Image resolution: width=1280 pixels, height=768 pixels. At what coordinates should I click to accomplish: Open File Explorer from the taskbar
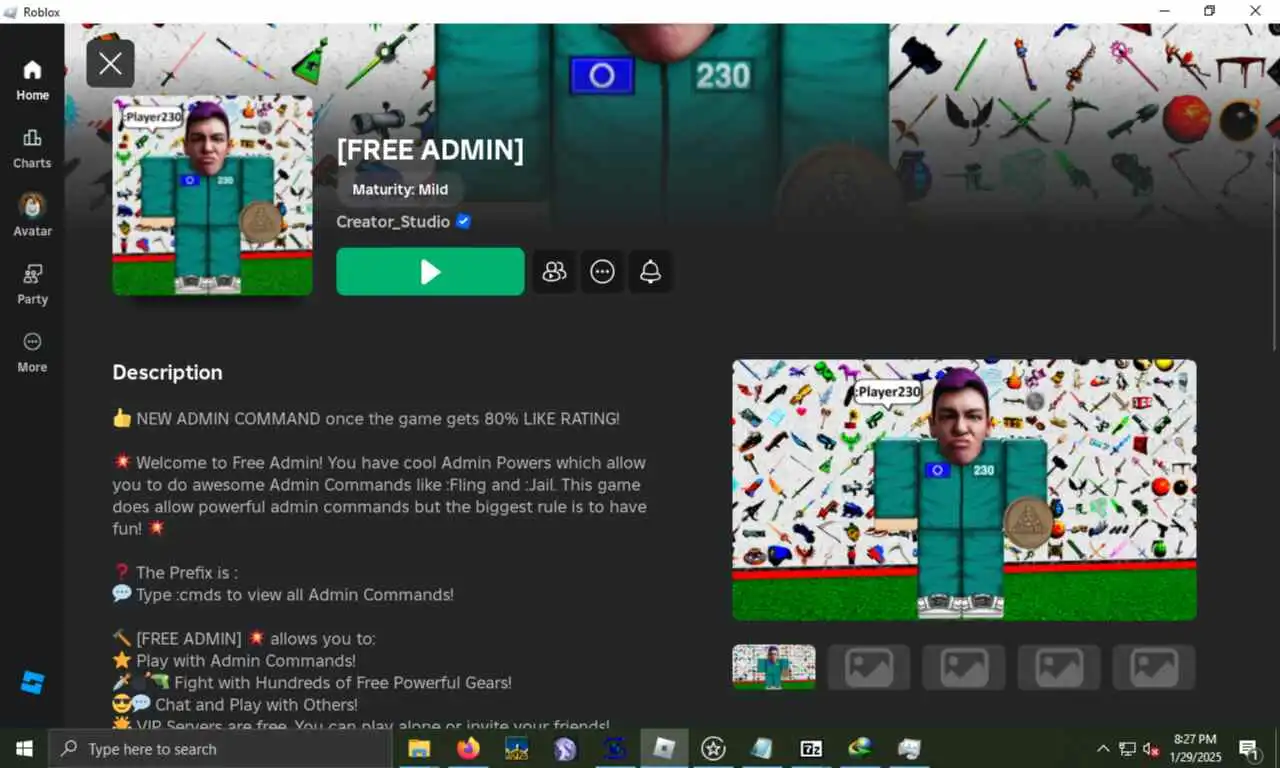(x=419, y=748)
